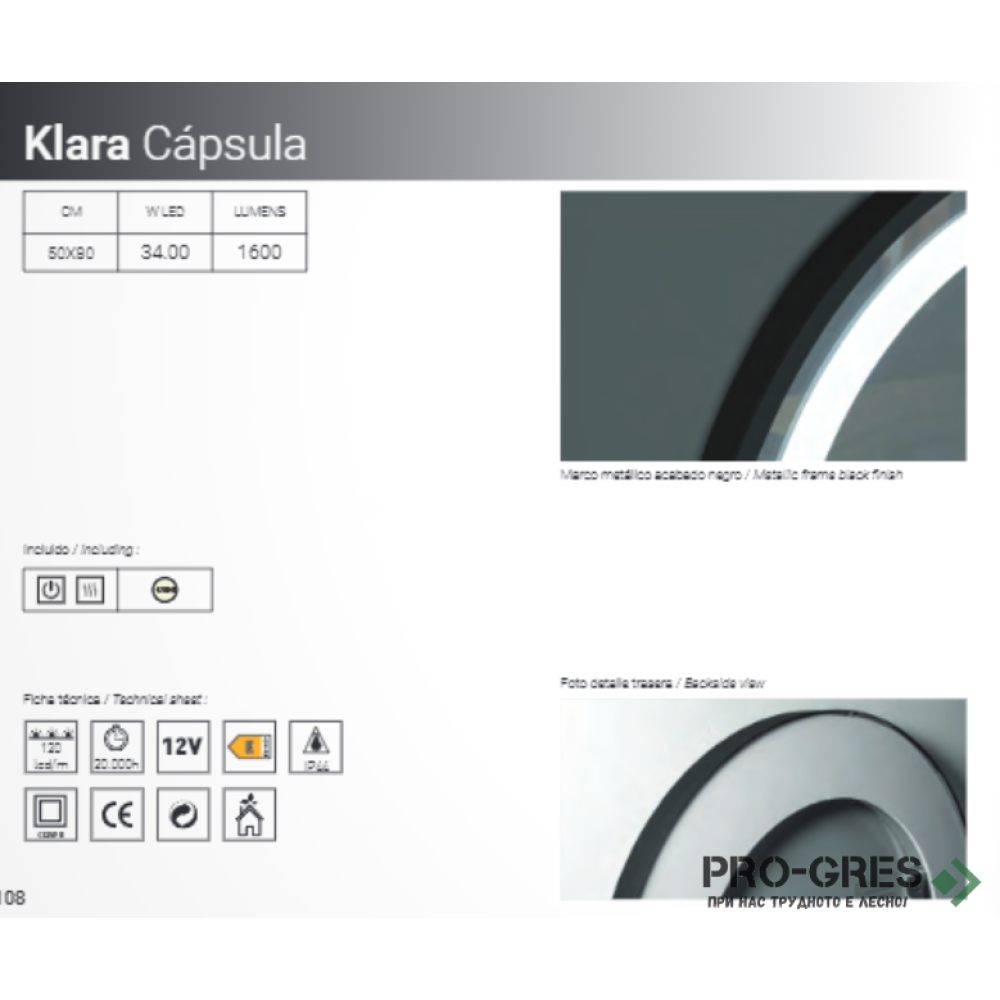
Task: Click the IP44 water protection icon
Action: [x=316, y=747]
